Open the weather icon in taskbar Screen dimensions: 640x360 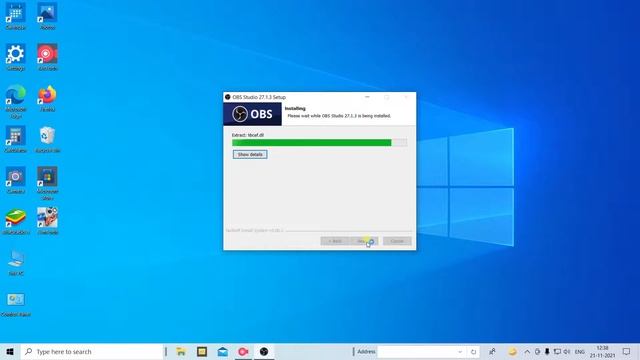tap(512, 351)
